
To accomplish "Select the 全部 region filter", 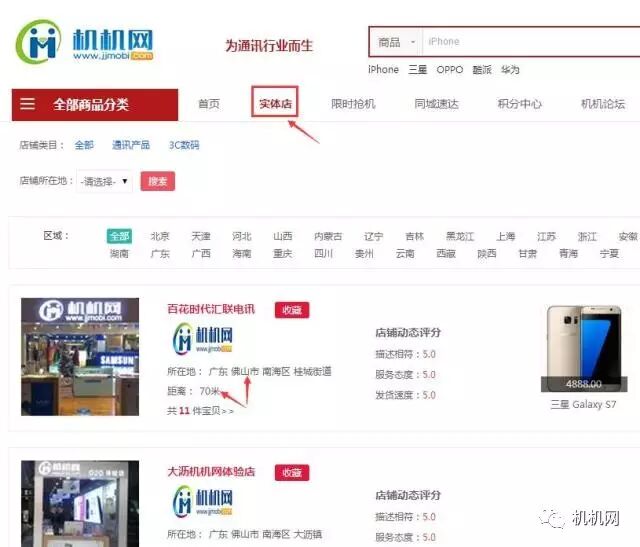I will coord(119,236).
